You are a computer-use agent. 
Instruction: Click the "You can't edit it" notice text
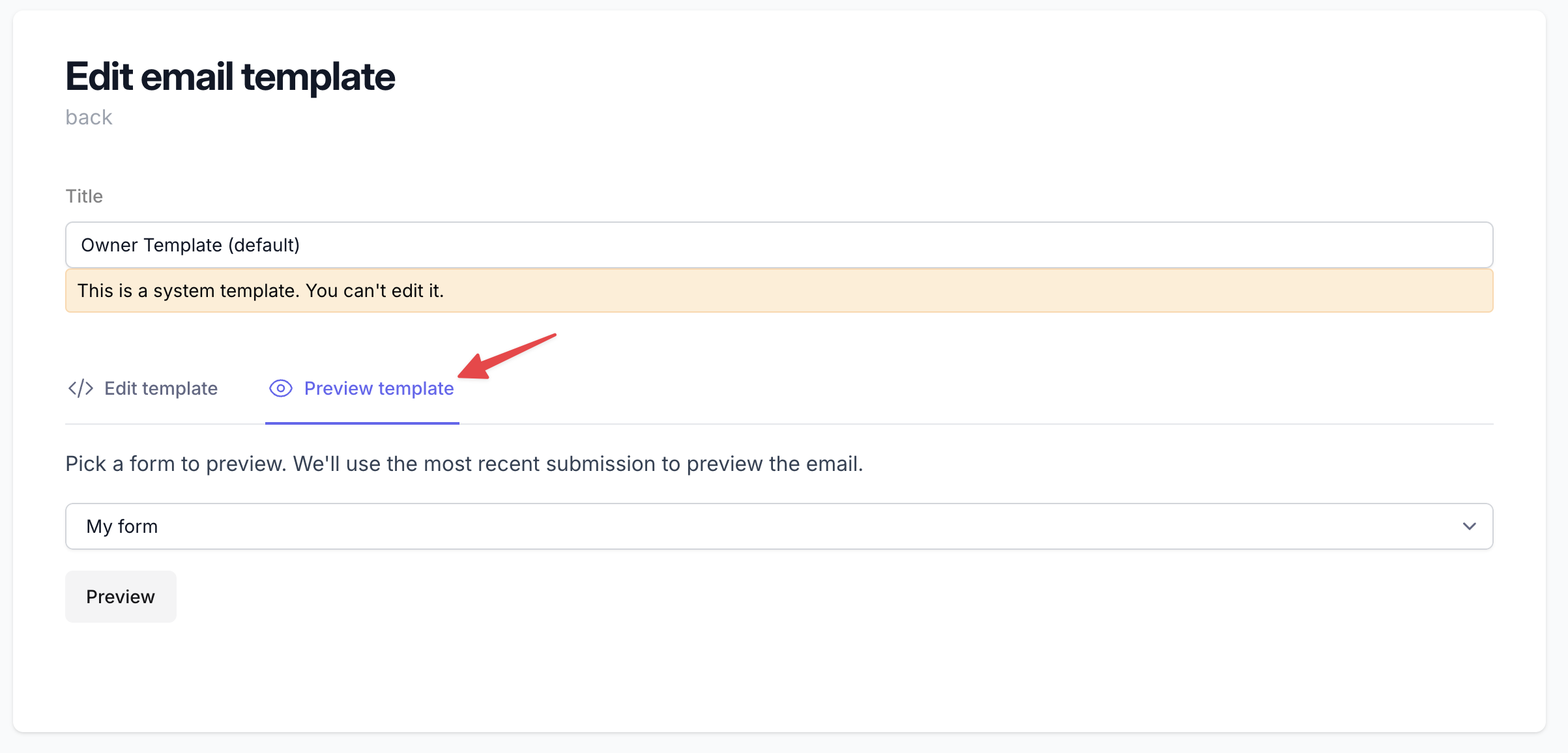(x=374, y=291)
